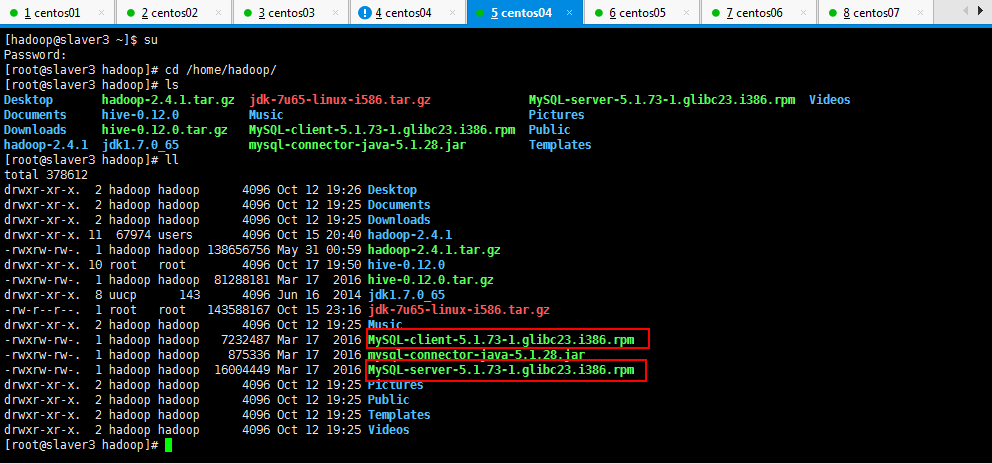The height and width of the screenshot is (464, 992).
Task: Click 'MySQL-server-5.1.73-1.glibc23.i386.rpm' in the ls output
Action: click(662, 100)
